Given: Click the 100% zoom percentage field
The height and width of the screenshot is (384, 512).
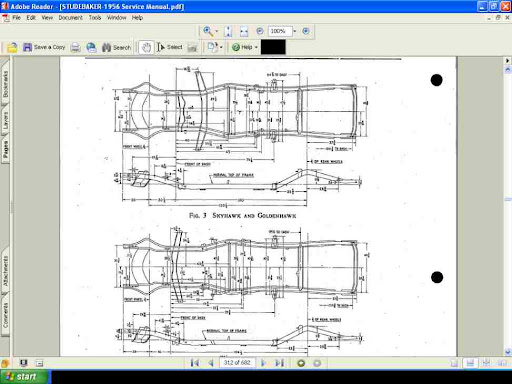Looking at the screenshot, I should tap(280, 31).
